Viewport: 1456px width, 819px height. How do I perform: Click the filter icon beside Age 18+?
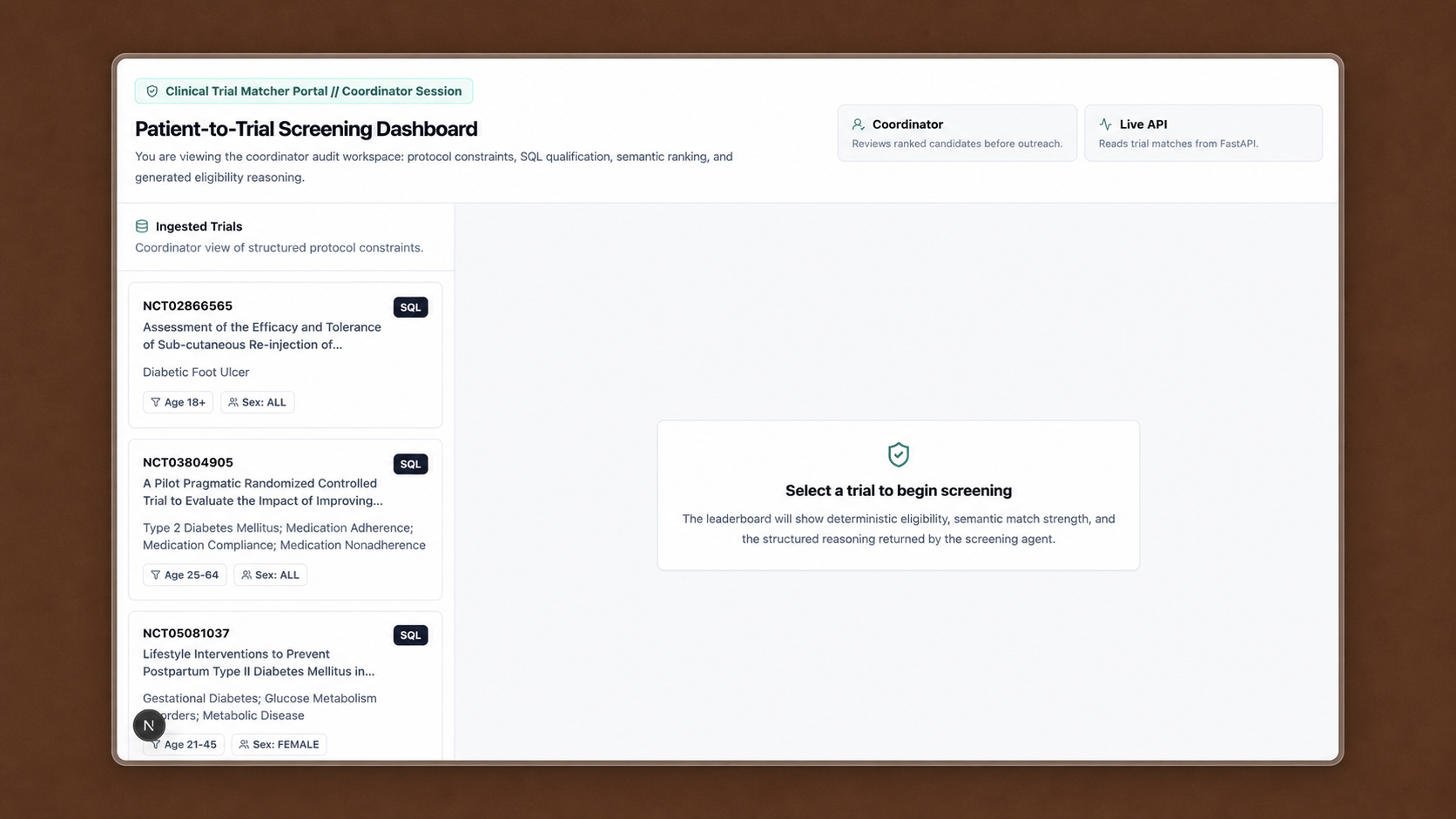click(155, 402)
